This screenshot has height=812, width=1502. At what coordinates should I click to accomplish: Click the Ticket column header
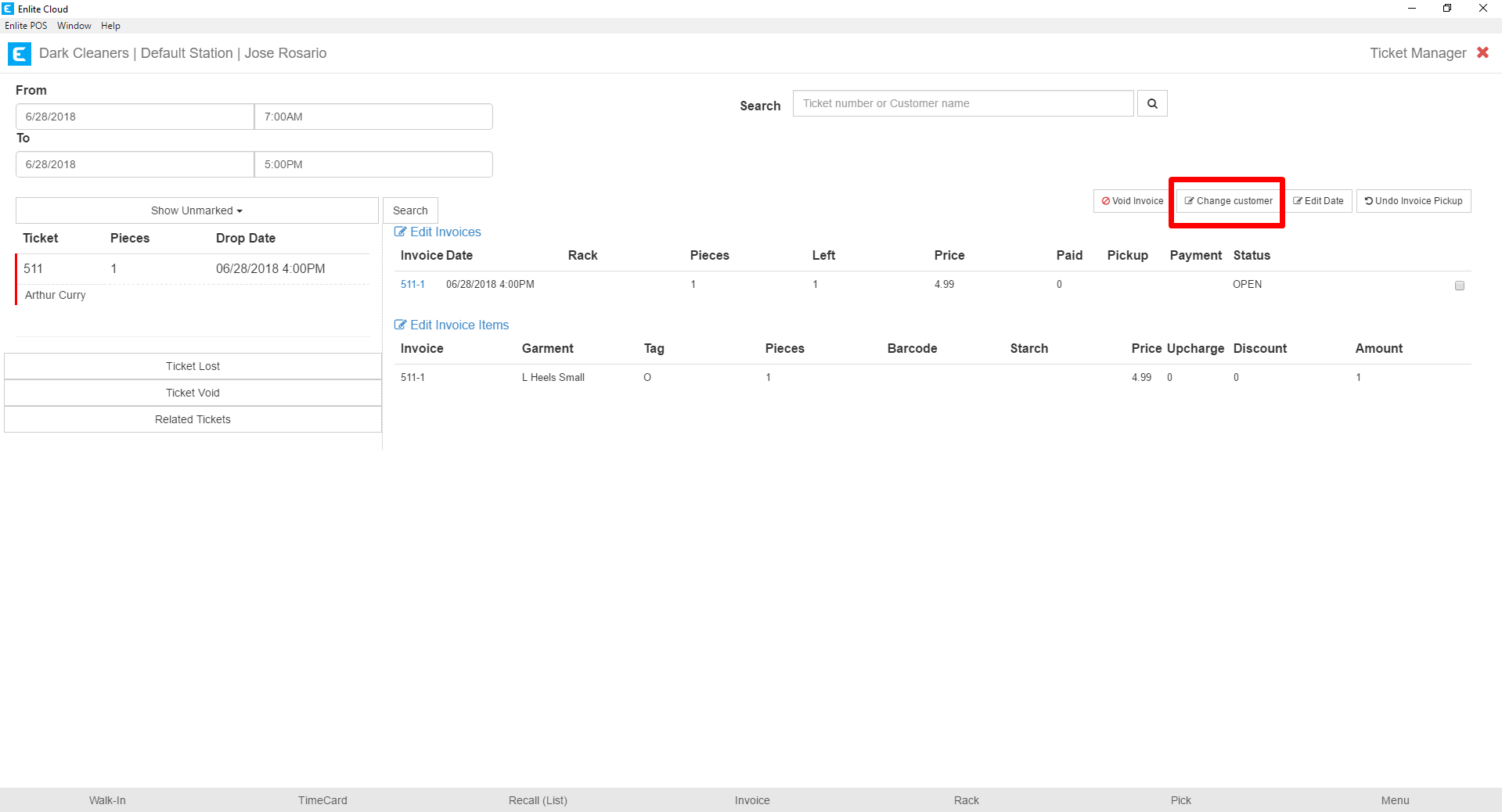point(41,238)
